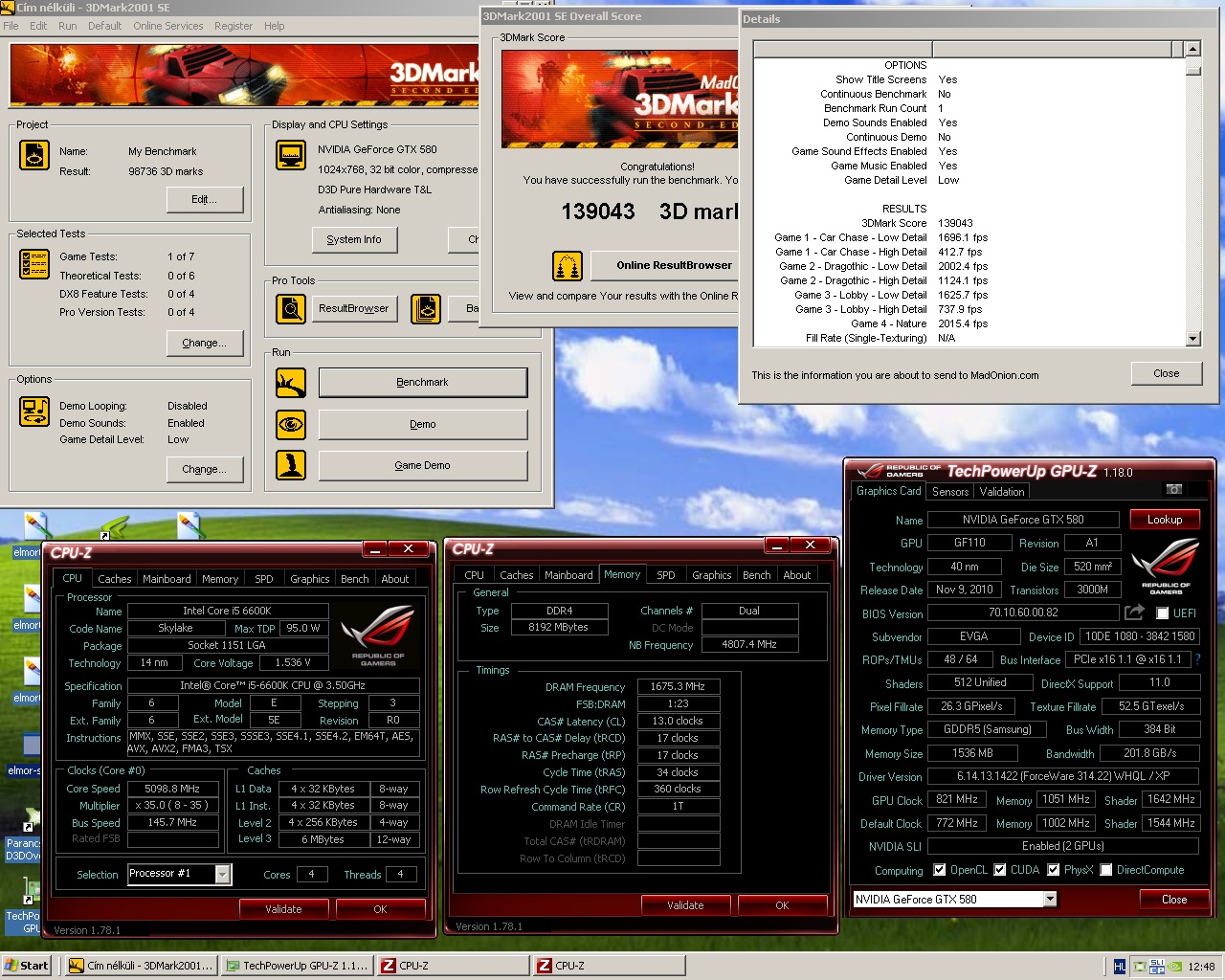The height and width of the screenshot is (980, 1225).
Task: Open Bench tab in left CPU-Z window
Action: point(355,579)
